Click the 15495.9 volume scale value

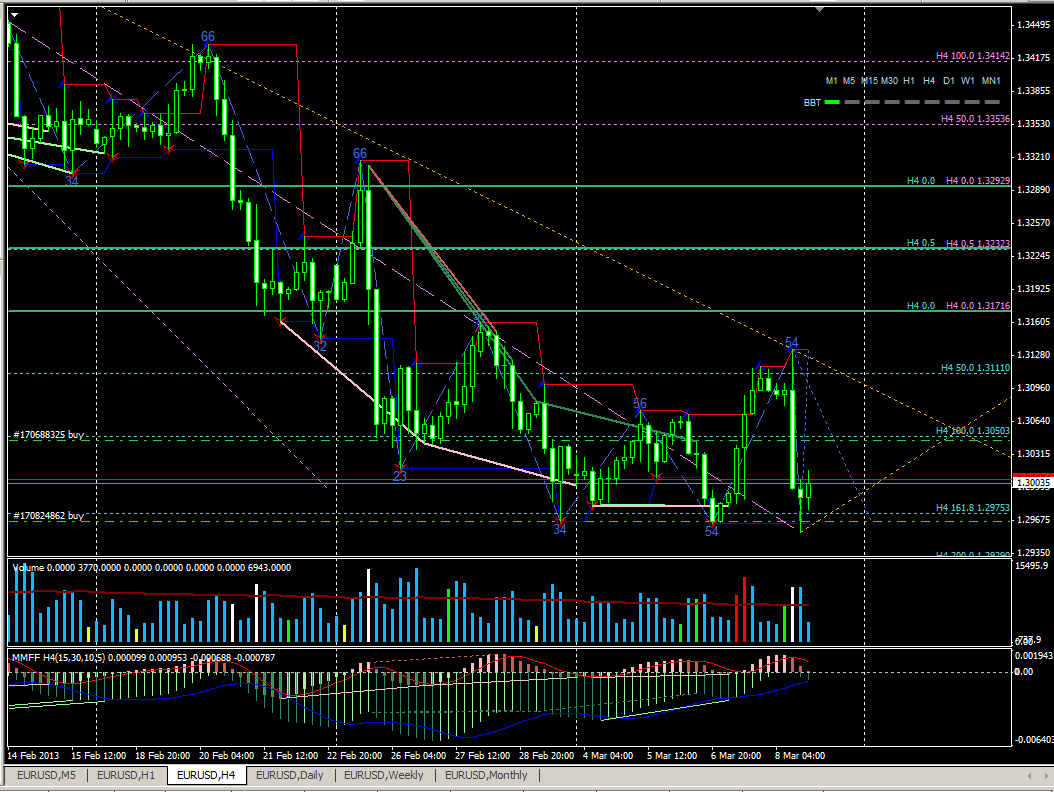click(x=1031, y=565)
